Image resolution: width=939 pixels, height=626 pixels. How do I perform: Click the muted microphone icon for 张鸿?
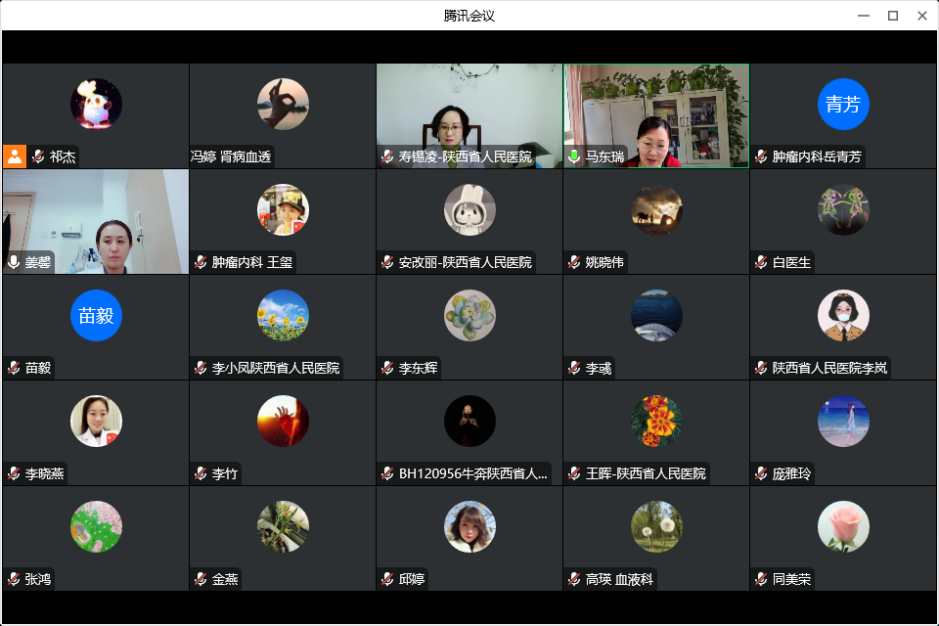[x=13, y=579]
